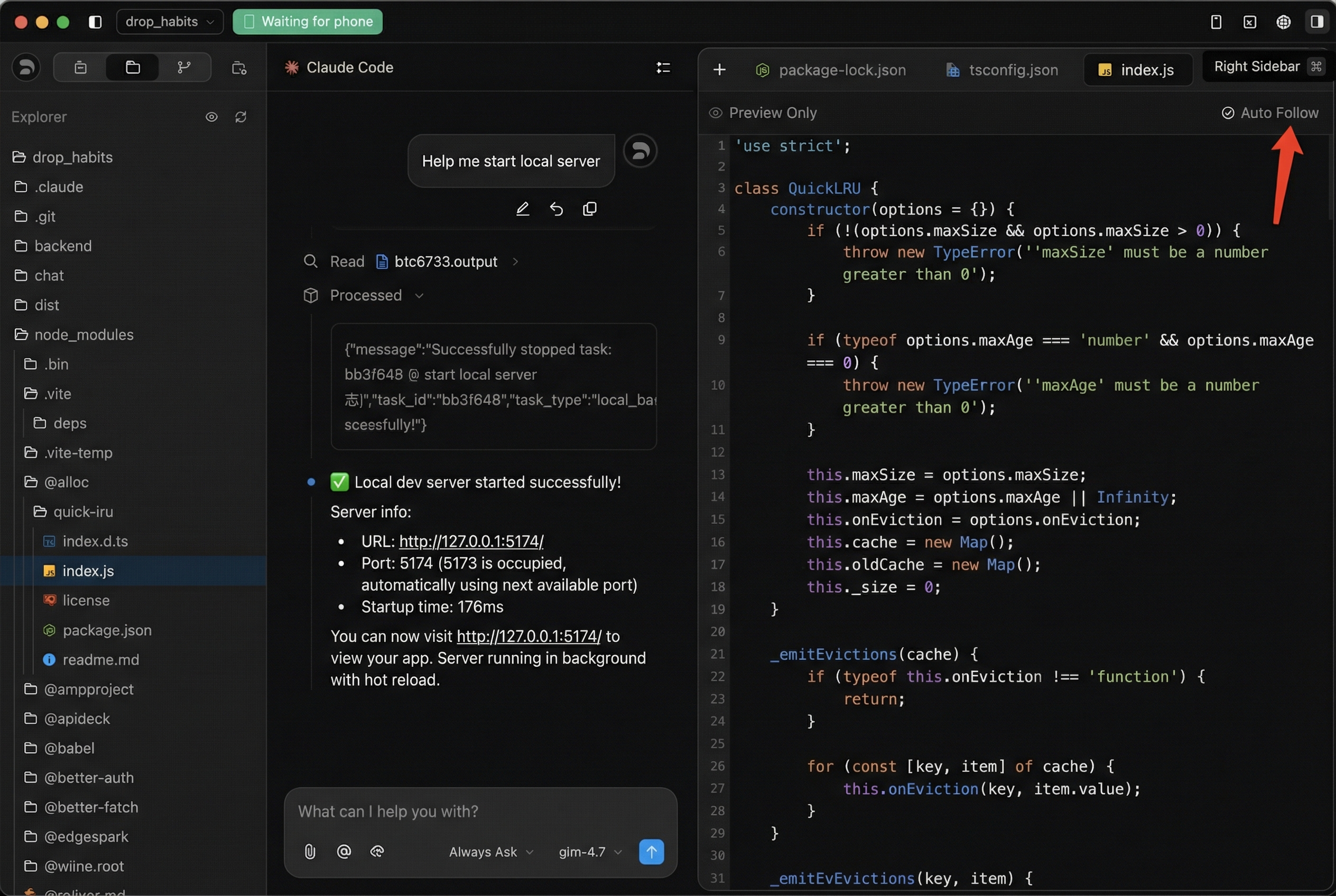Image resolution: width=1336 pixels, height=896 pixels.
Task: Click the edit pencil icon under user message
Action: (x=523, y=209)
